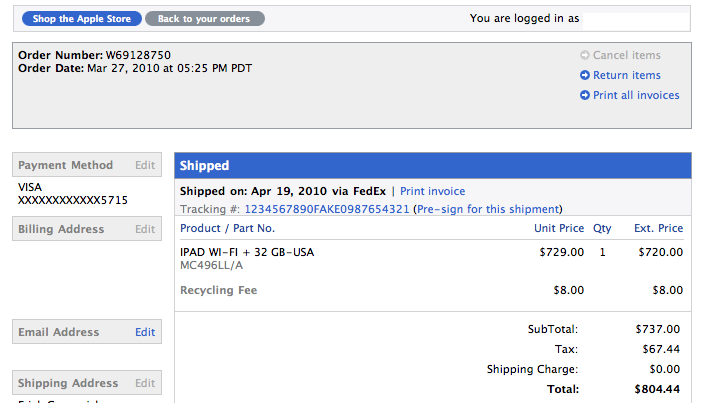The width and height of the screenshot is (722, 403).
Task: Click the greyed arrow icon beside Cancel items
Action: coord(585,56)
